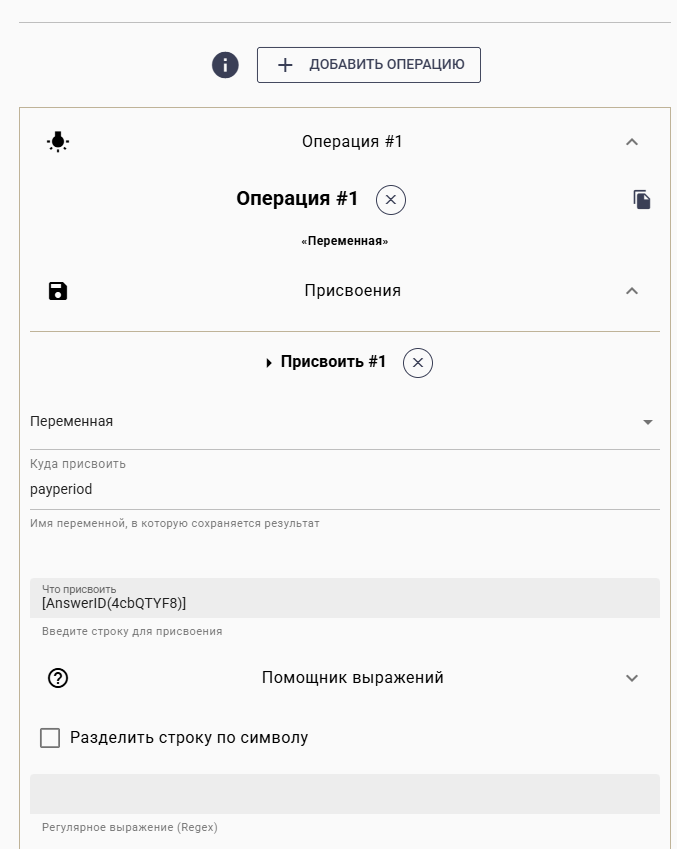Enable Разделить строку по символу checkbox
The height and width of the screenshot is (849, 677).
(x=51, y=737)
